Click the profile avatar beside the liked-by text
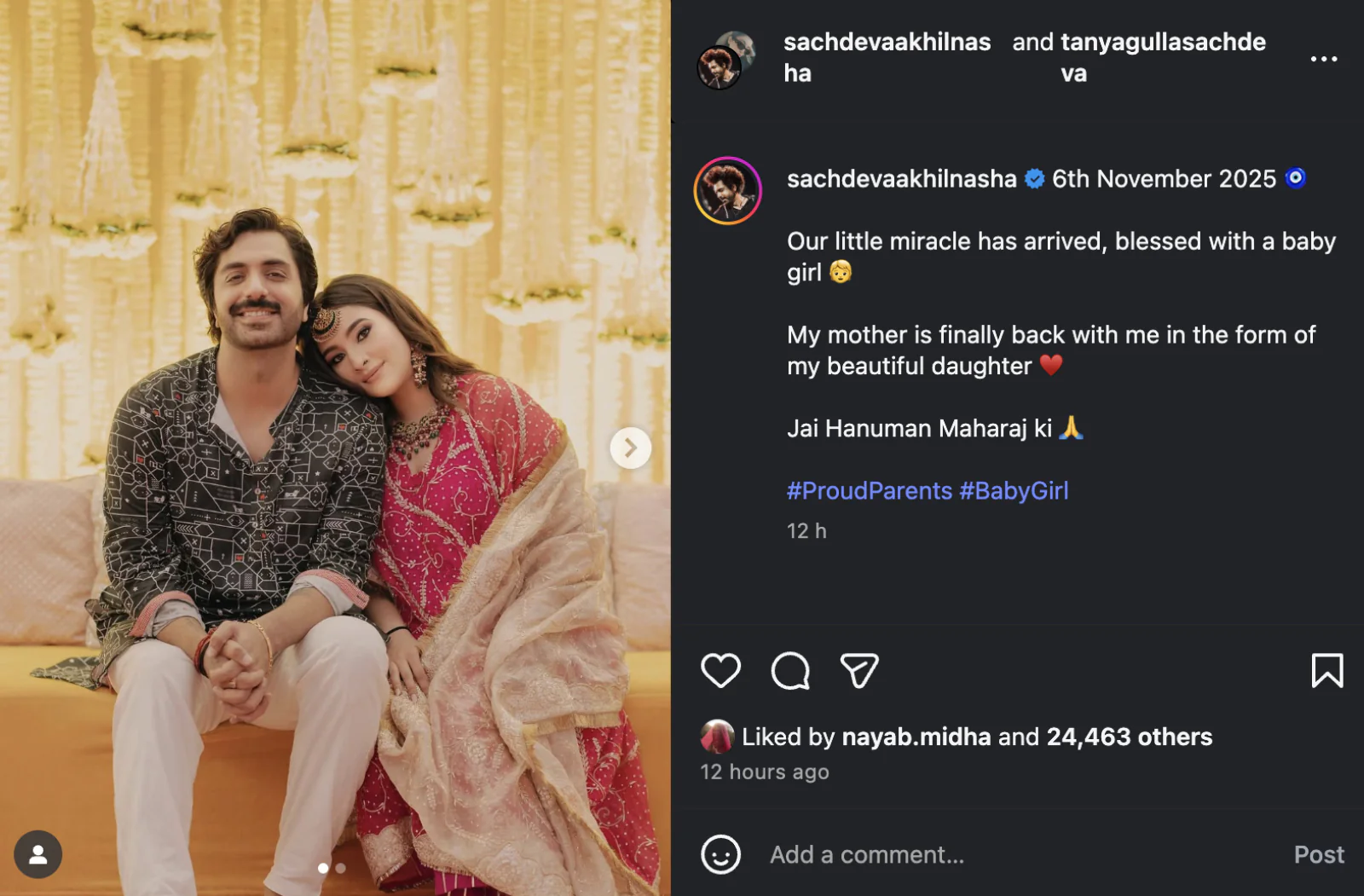This screenshot has width=1364, height=896. (719, 737)
